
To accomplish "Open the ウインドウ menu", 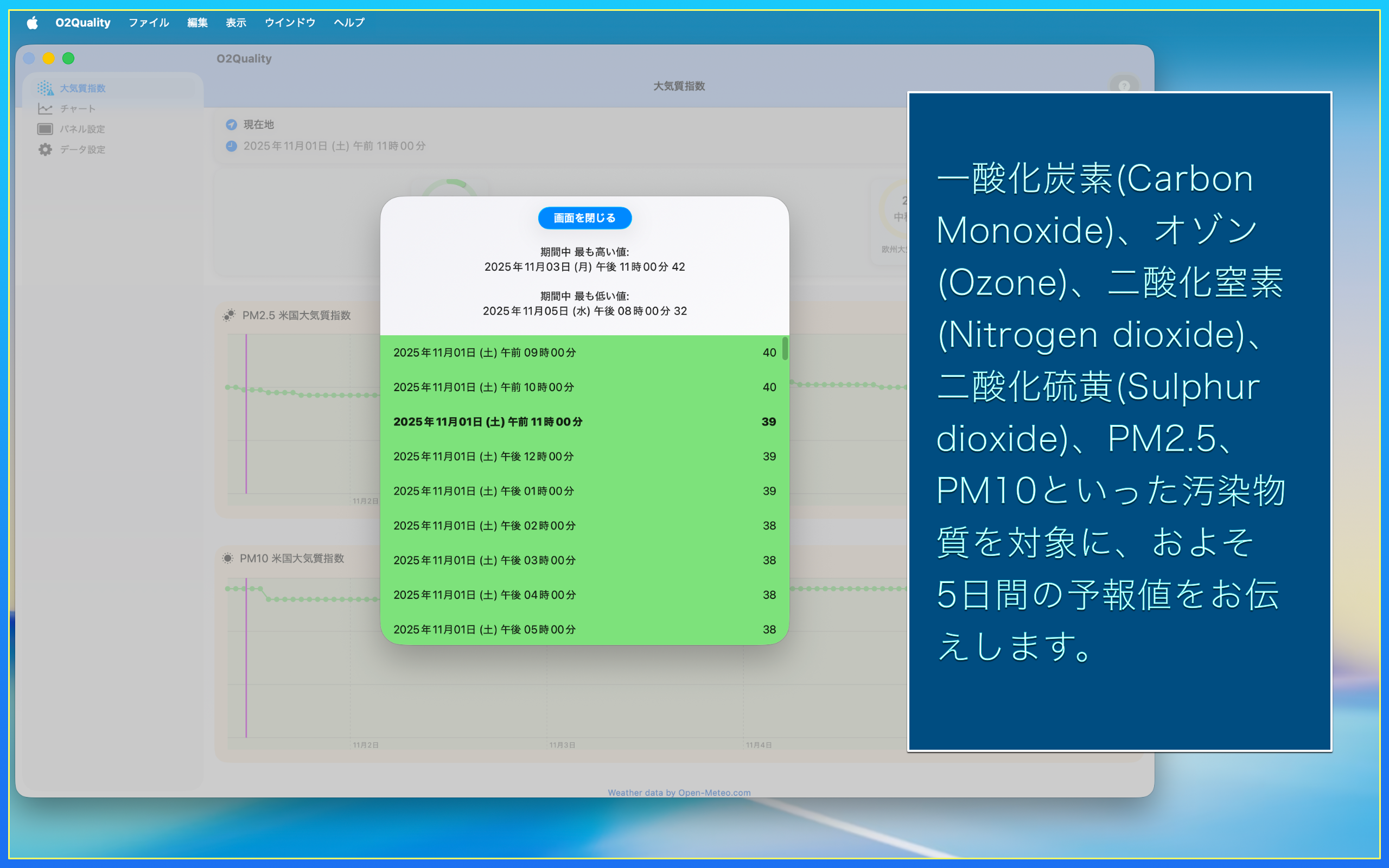I will point(290,22).
